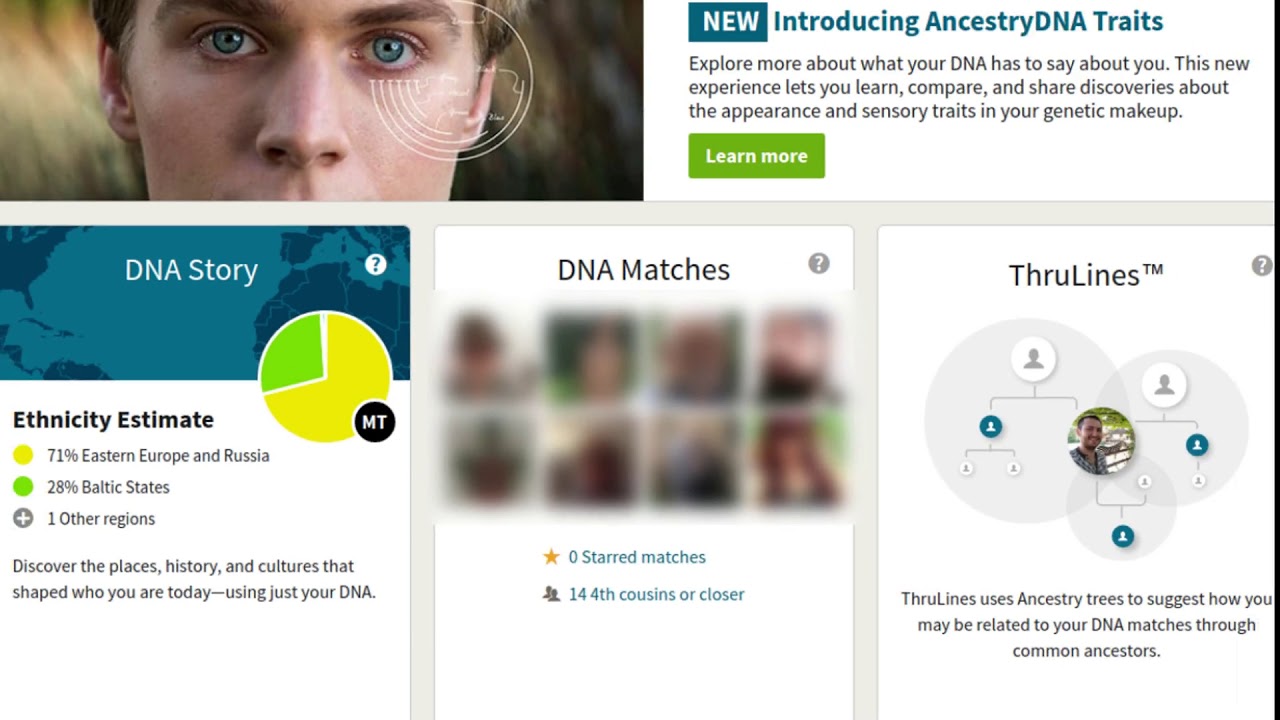Click the black MT initials badge

coord(374,422)
